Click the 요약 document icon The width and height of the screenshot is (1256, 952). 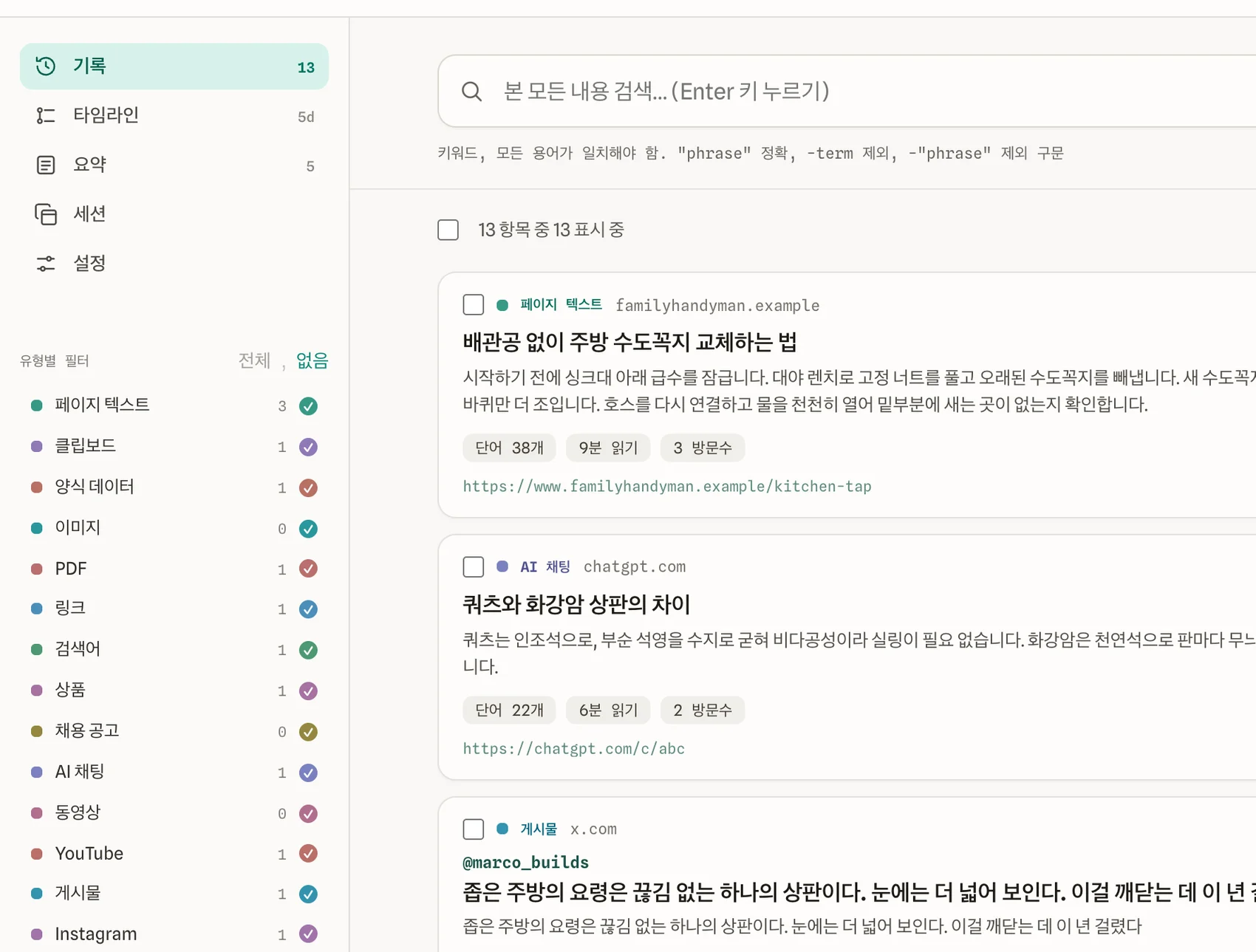tap(46, 165)
